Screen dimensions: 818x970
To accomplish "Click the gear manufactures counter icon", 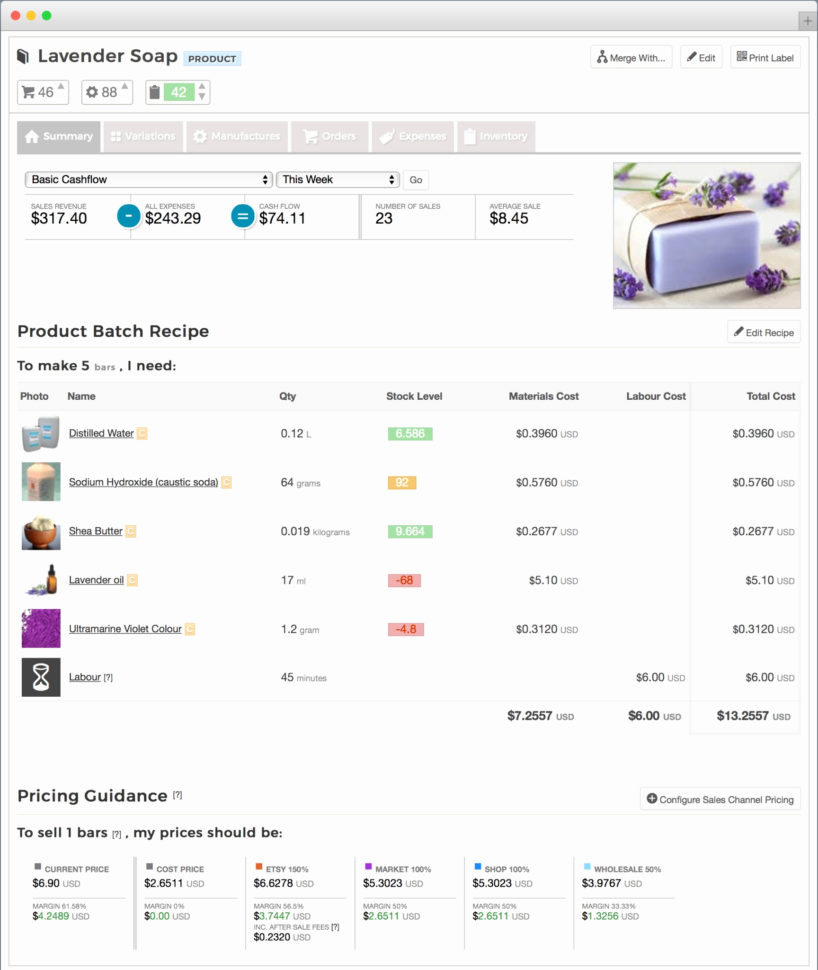I will (90, 92).
